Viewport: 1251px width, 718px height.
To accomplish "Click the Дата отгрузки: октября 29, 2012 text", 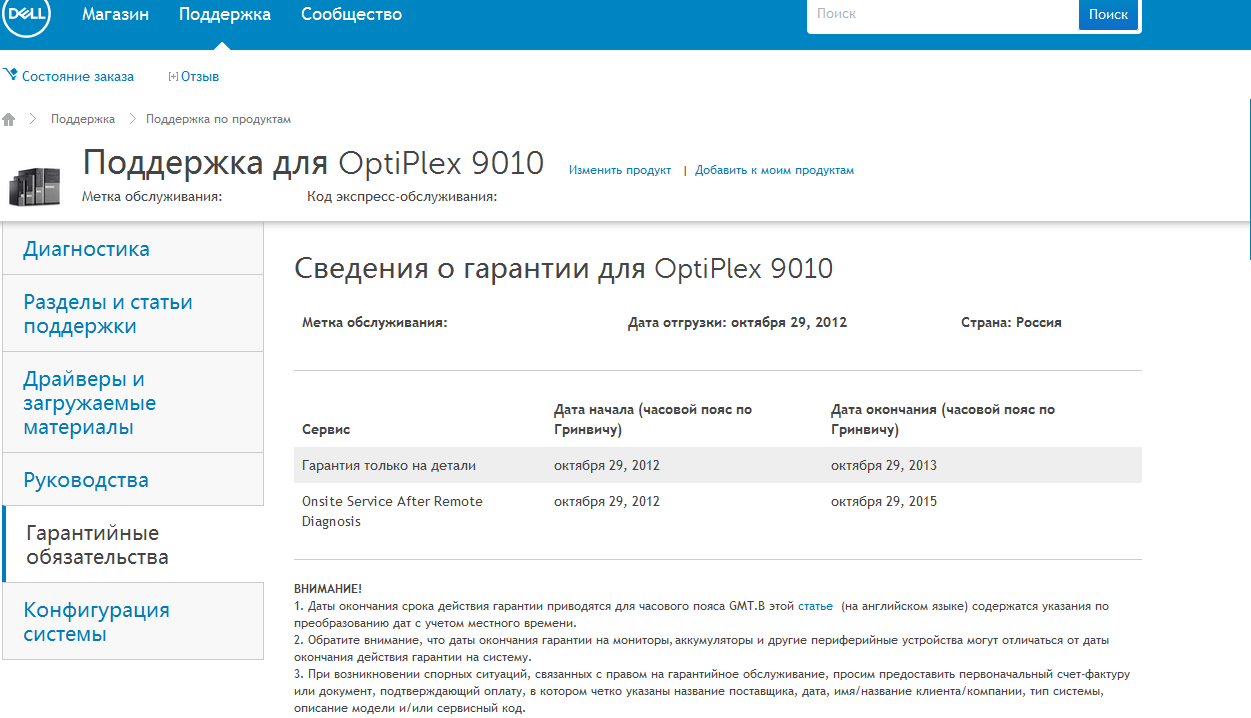I will 737,323.
